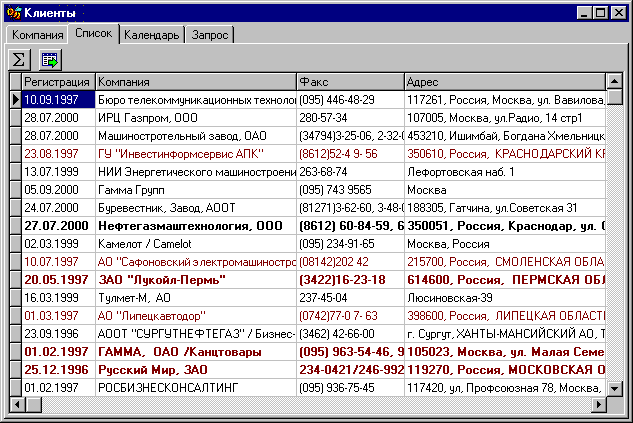
Task: Select date cell 16.03.1999
Action: point(59,298)
